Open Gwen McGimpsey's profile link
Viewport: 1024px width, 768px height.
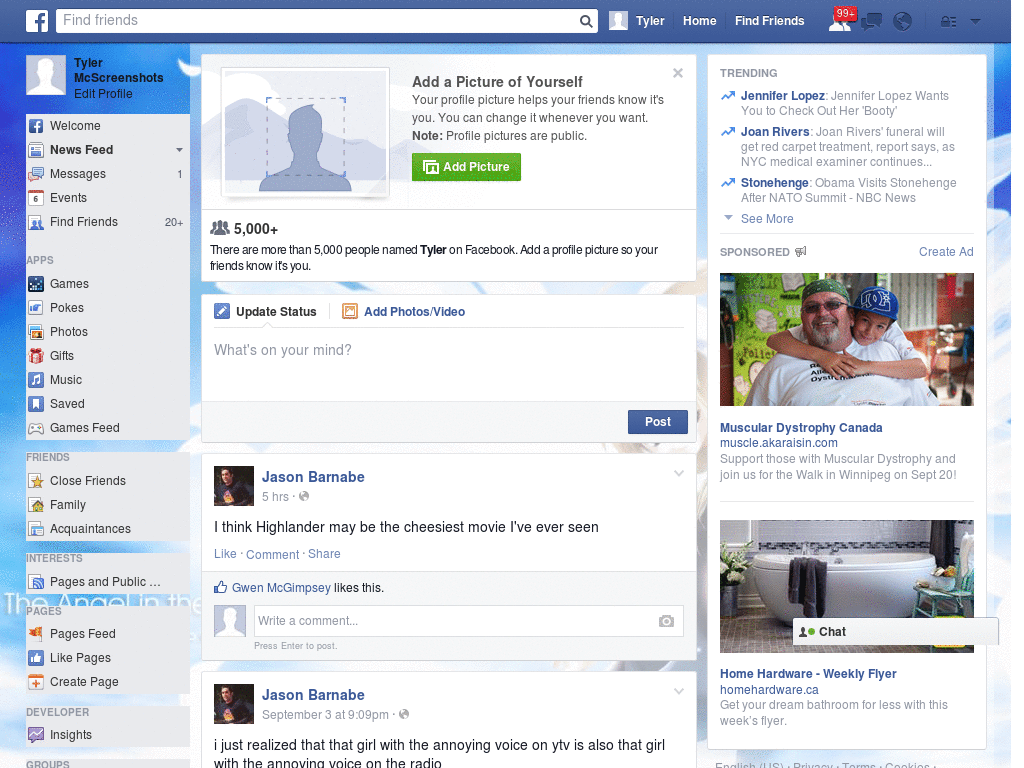(x=281, y=588)
